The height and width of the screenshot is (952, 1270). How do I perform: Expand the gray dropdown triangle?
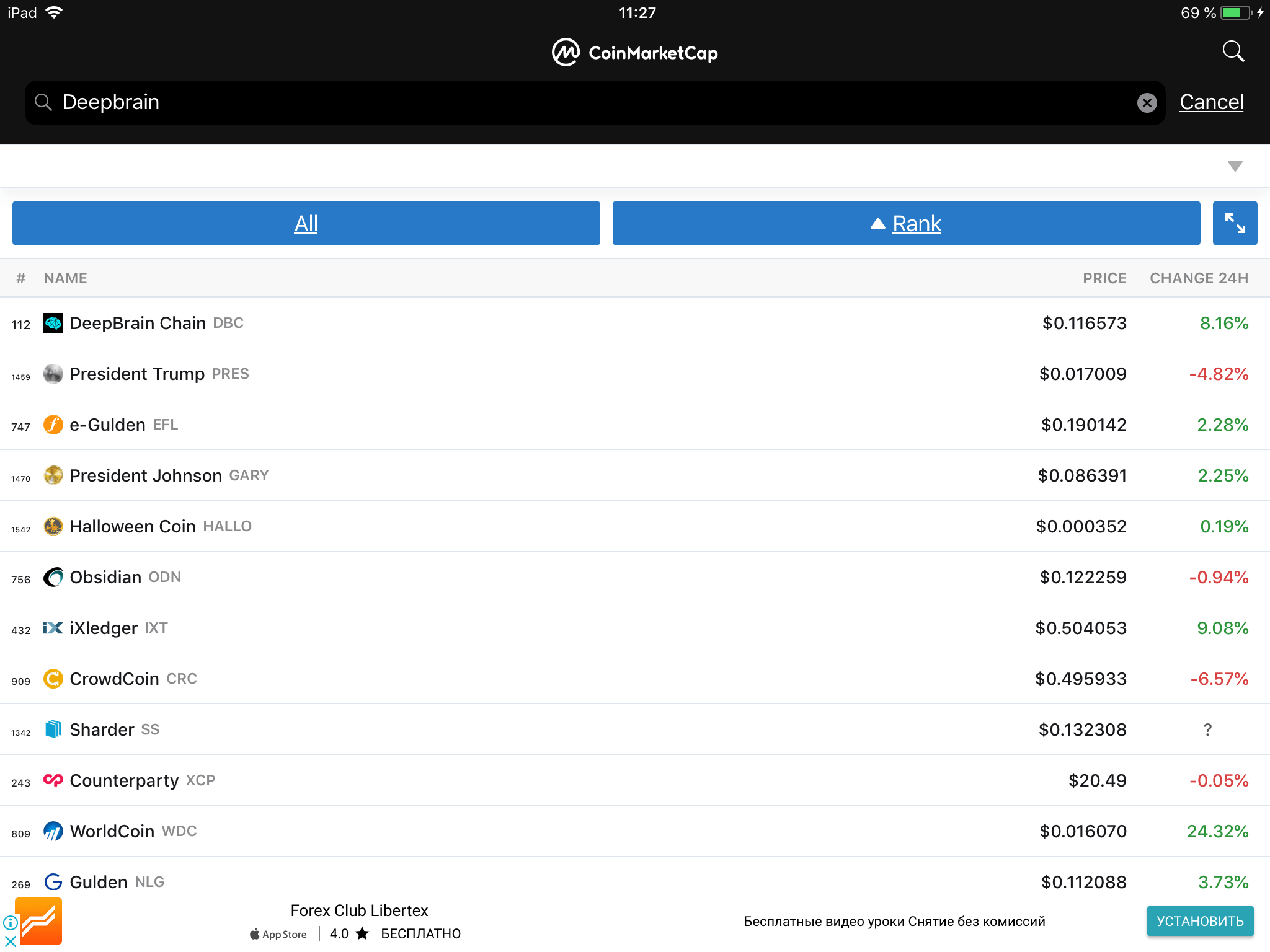(1235, 166)
